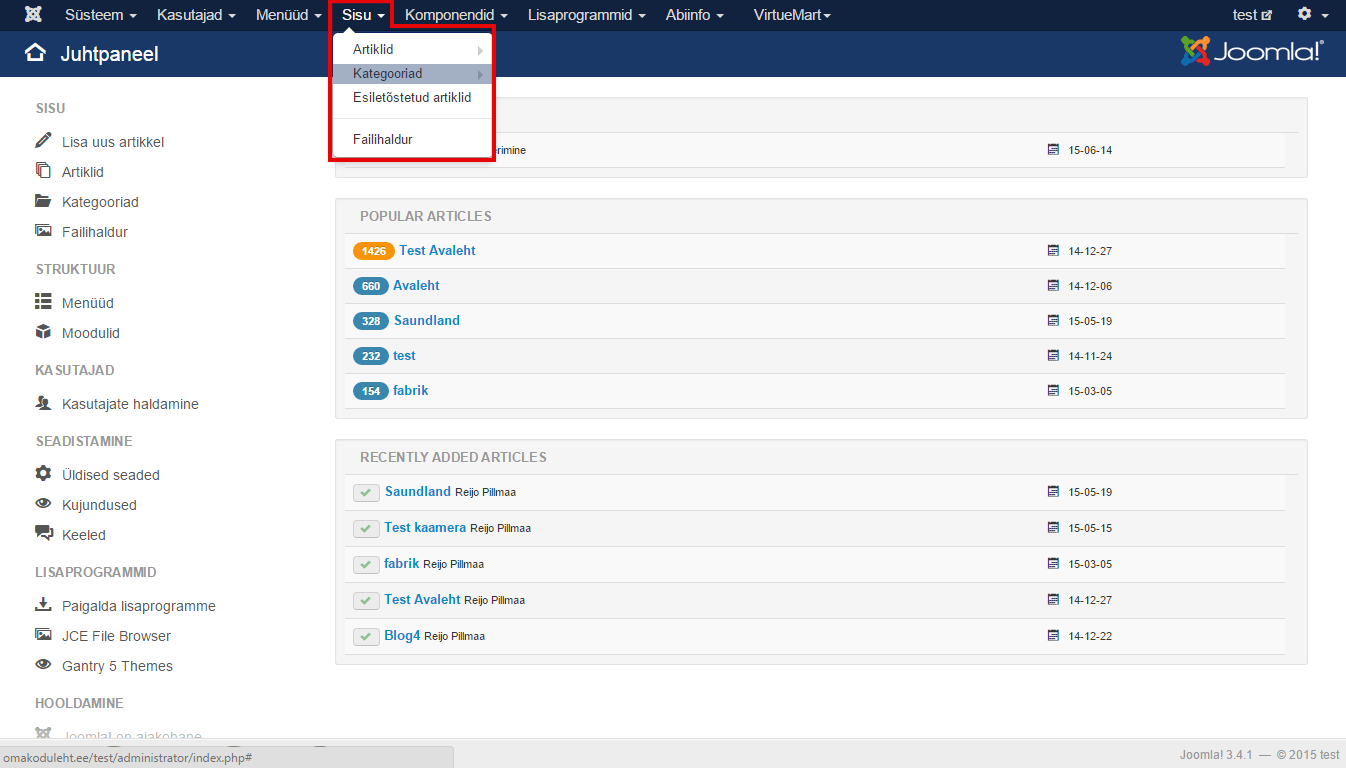Click the calendar icon in test 14-11-24 row
Image resolution: width=1346 pixels, height=768 pixels.
click(1053, 355)
